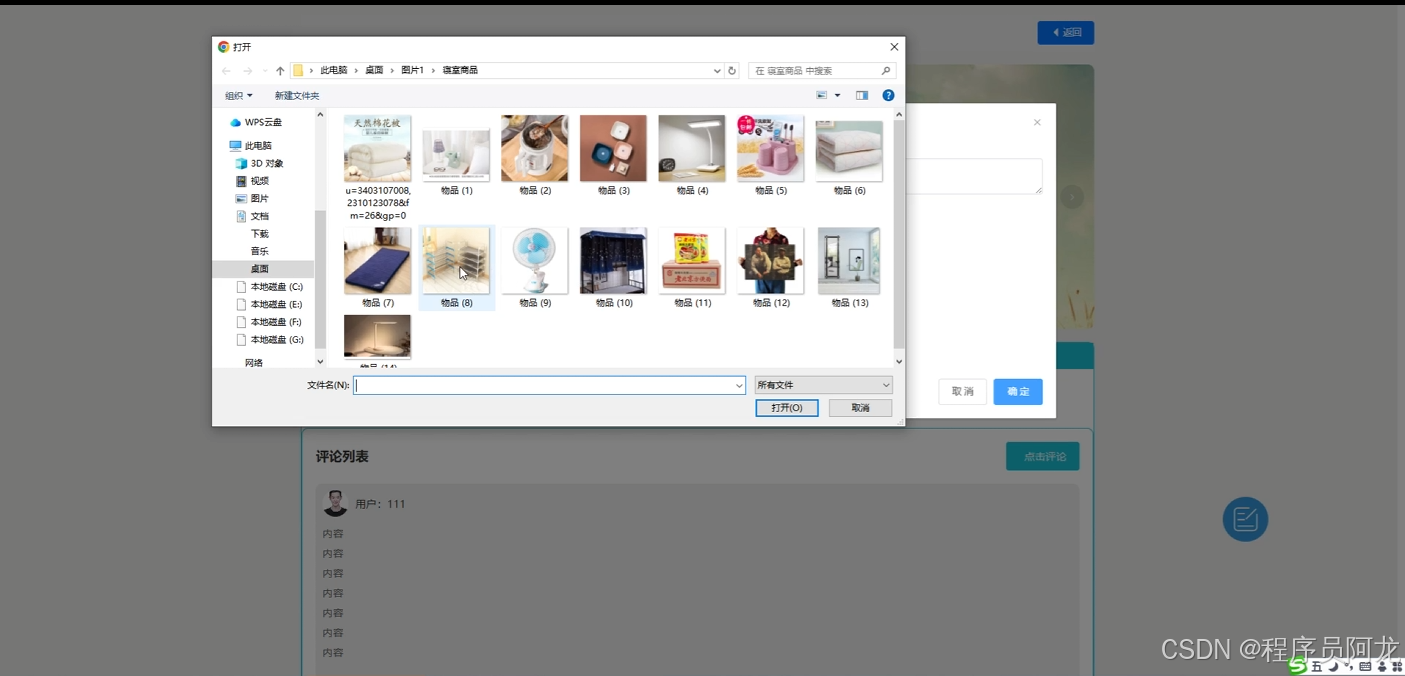Open 本地磁盘 (F:) drive
Viewport: 1405px width, 676px height.
tap(269, 322)
